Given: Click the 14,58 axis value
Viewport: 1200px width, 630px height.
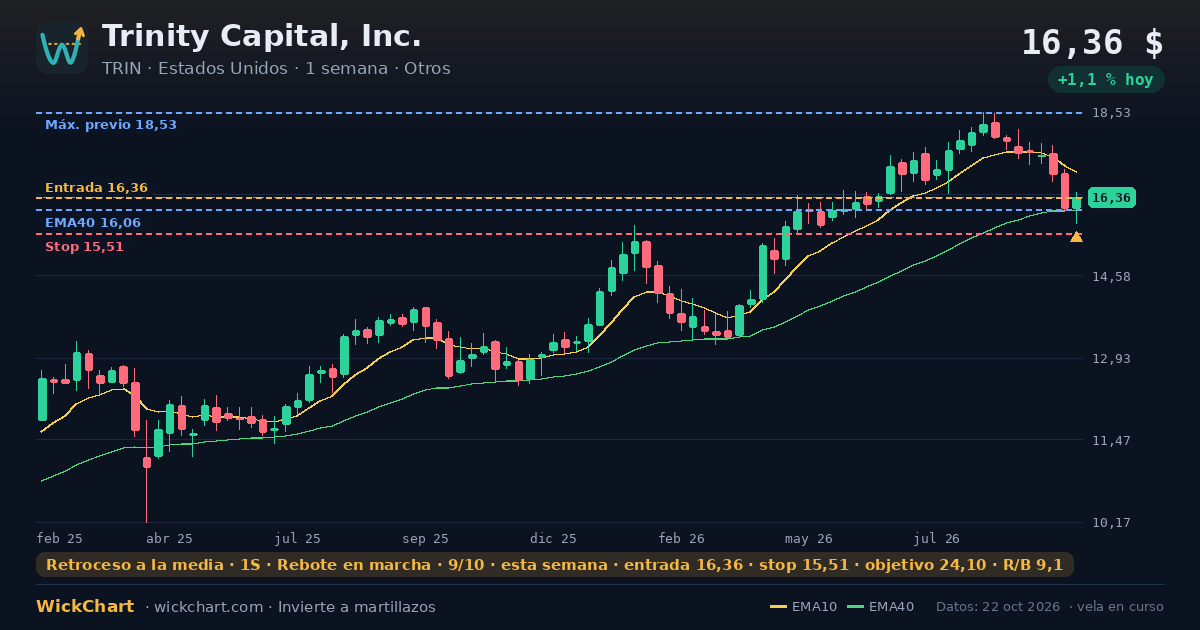Looking at the screenshot, I should pos(1110,276).
